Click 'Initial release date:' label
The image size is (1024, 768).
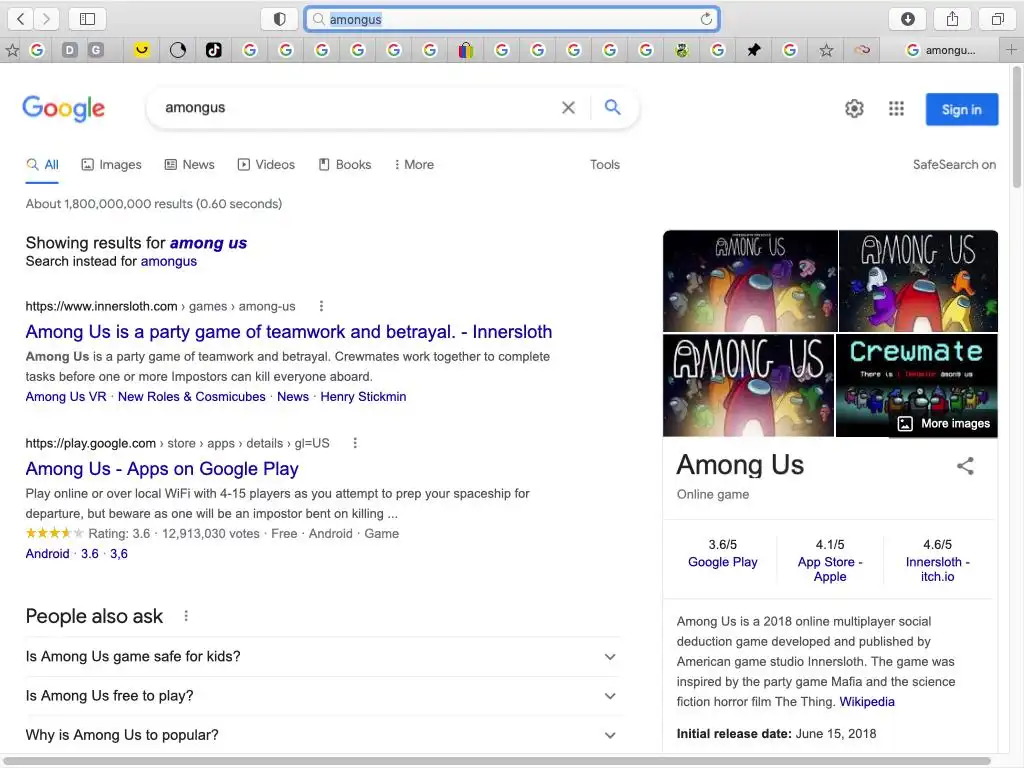pos(733,733)
